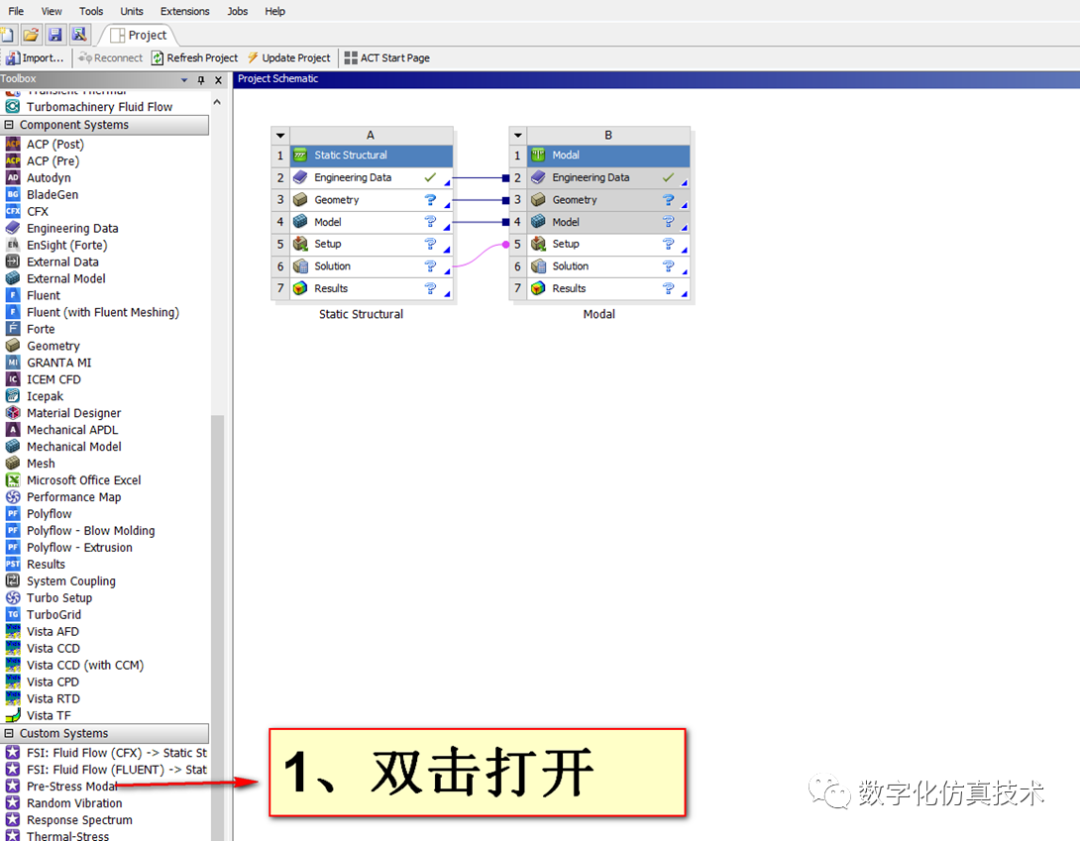This screenshot has height=841, width=1080.
Task: Select the Setup cell in Modal system
Action: pos(609,244)
